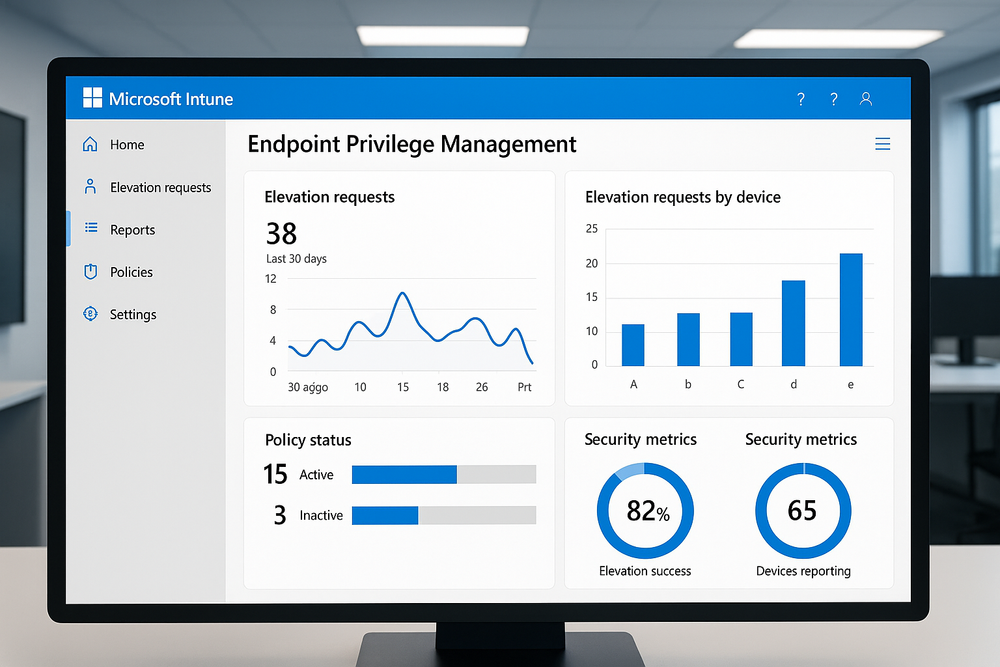Click the Microsoft Intune title text
Viewport: 1000px width, 667px height.
(171, 99)
